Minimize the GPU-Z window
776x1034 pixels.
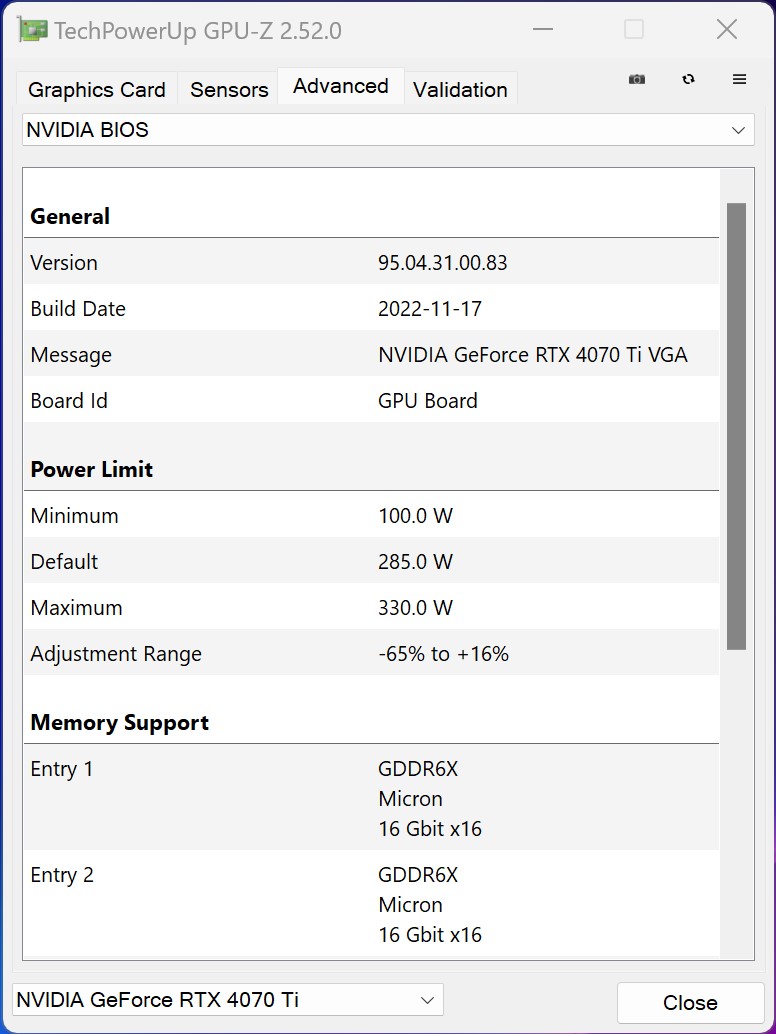tap(543, 30)
